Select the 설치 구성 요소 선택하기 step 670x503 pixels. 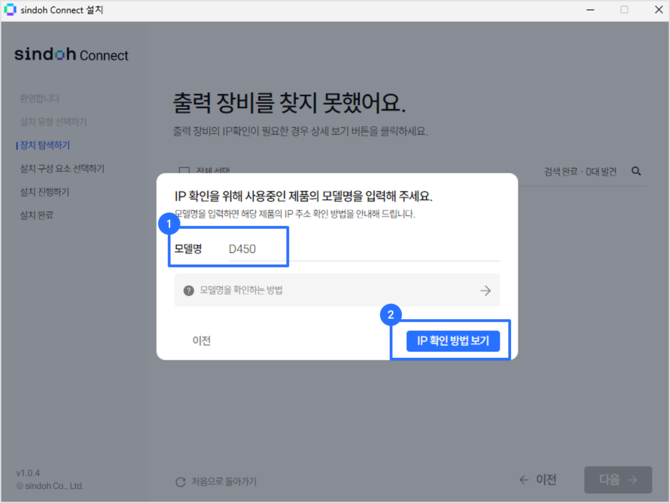point(62,169)
